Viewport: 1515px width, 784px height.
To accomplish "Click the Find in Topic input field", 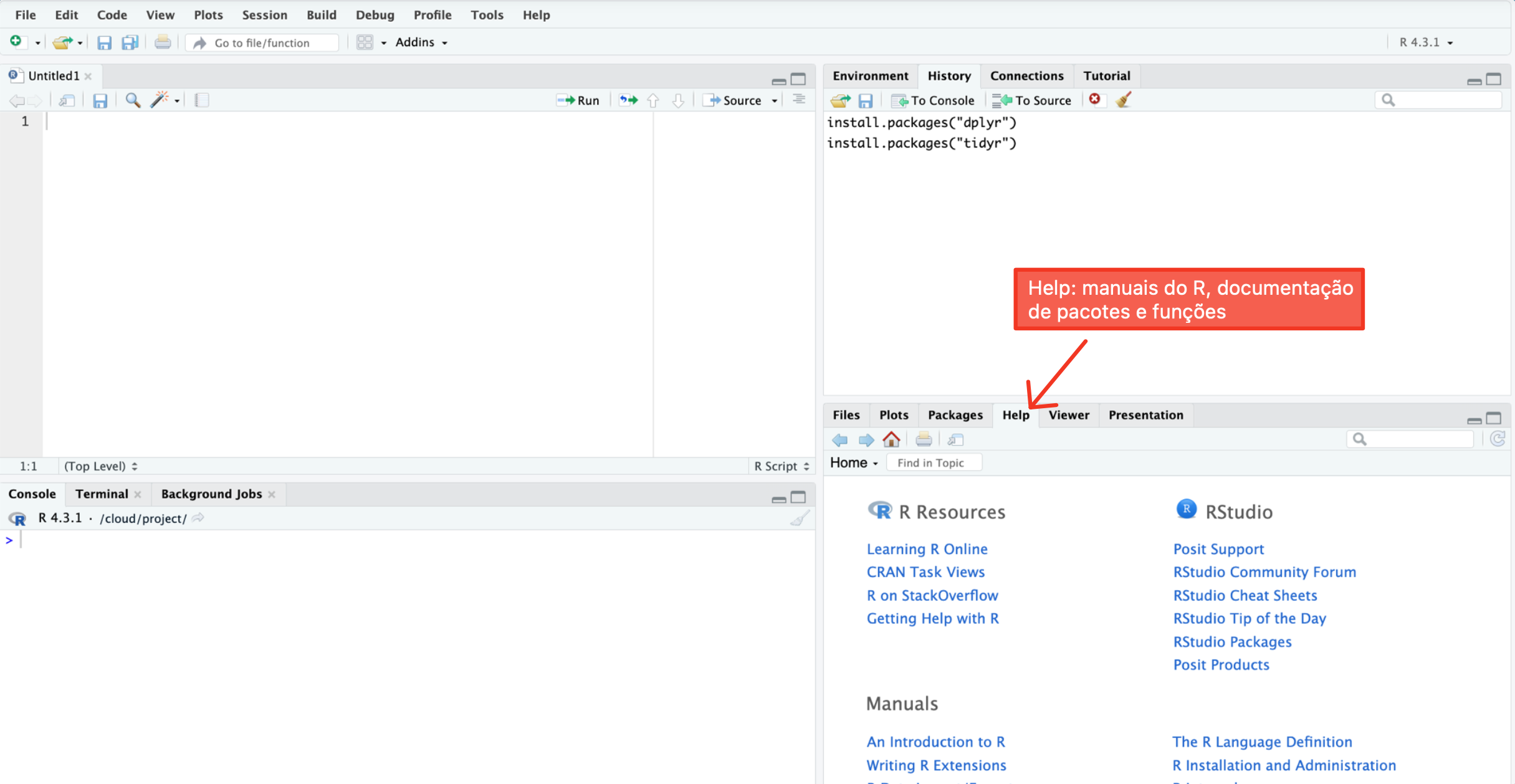I will coord(934,462).
